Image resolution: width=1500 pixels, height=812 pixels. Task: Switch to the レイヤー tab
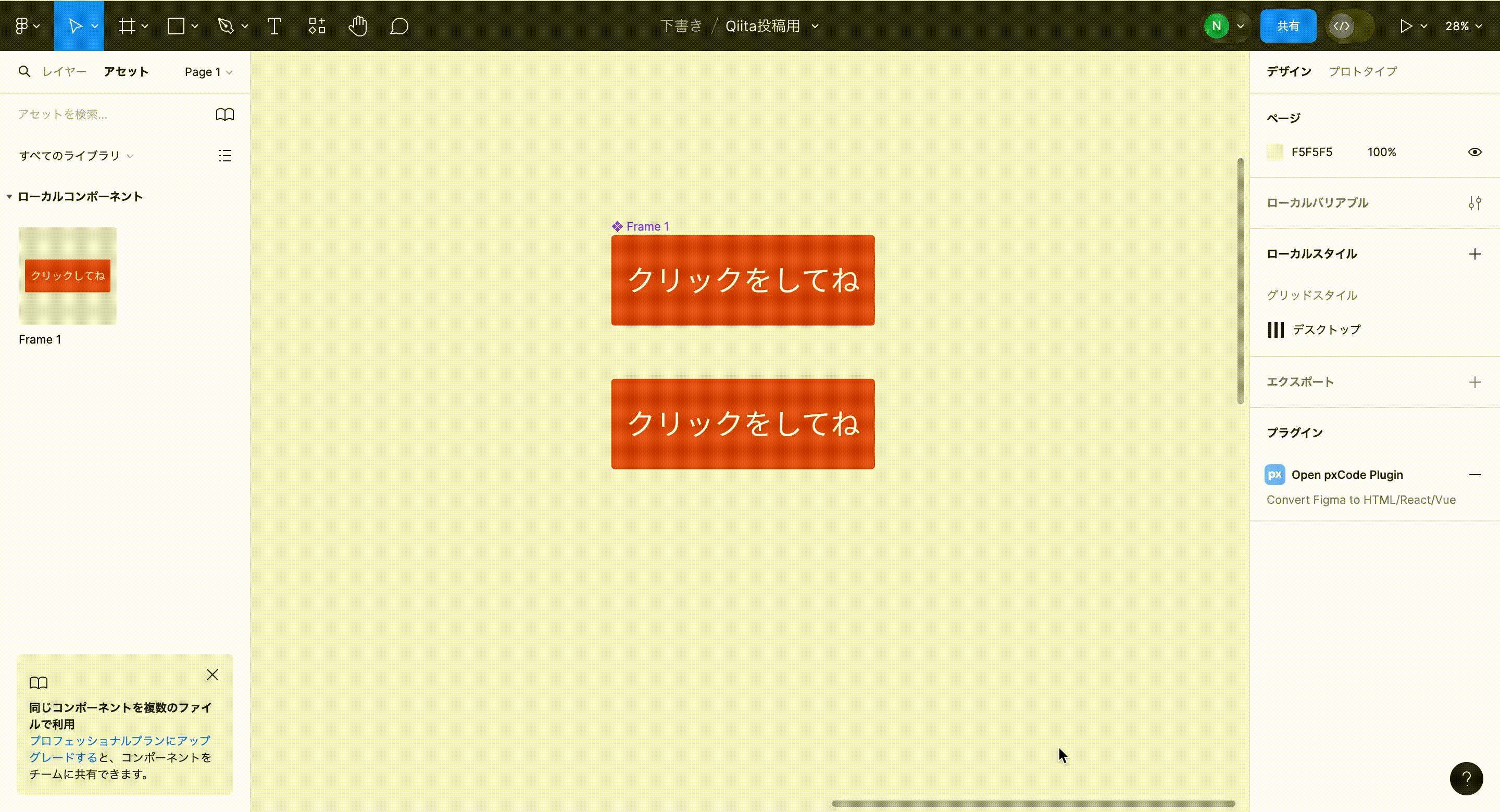coord(64,71)
